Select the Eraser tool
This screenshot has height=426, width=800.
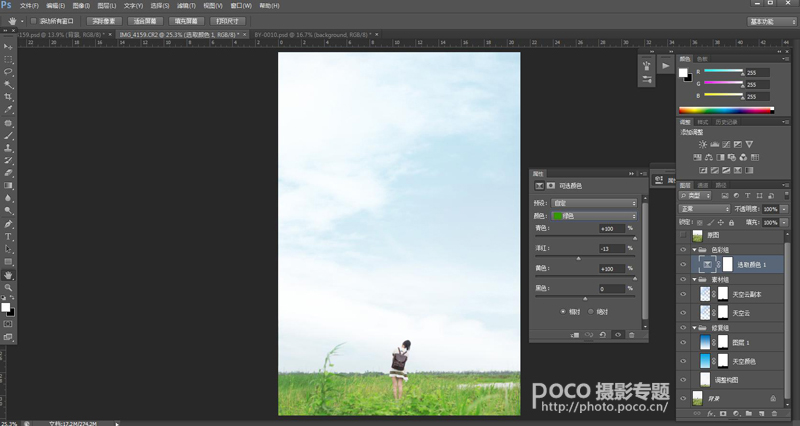click(x=8, y=173)
